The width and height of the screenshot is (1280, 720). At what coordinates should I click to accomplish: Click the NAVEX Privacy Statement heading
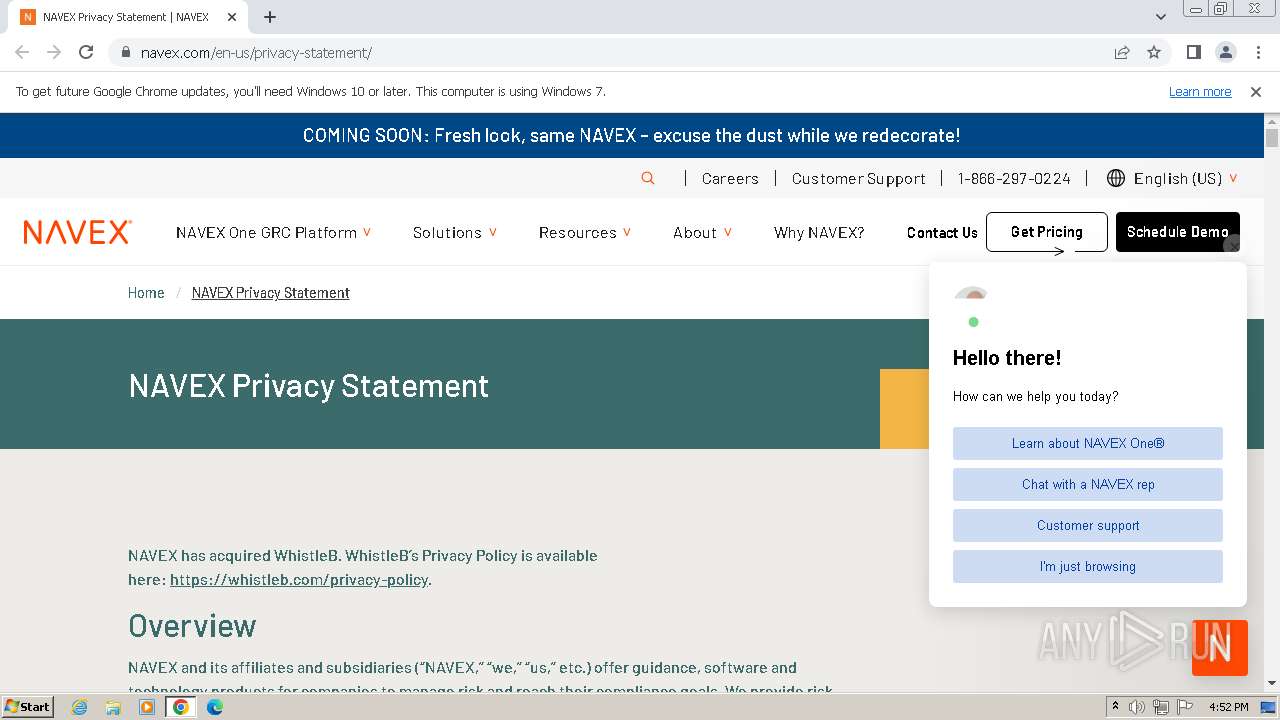tap(309, 386)
